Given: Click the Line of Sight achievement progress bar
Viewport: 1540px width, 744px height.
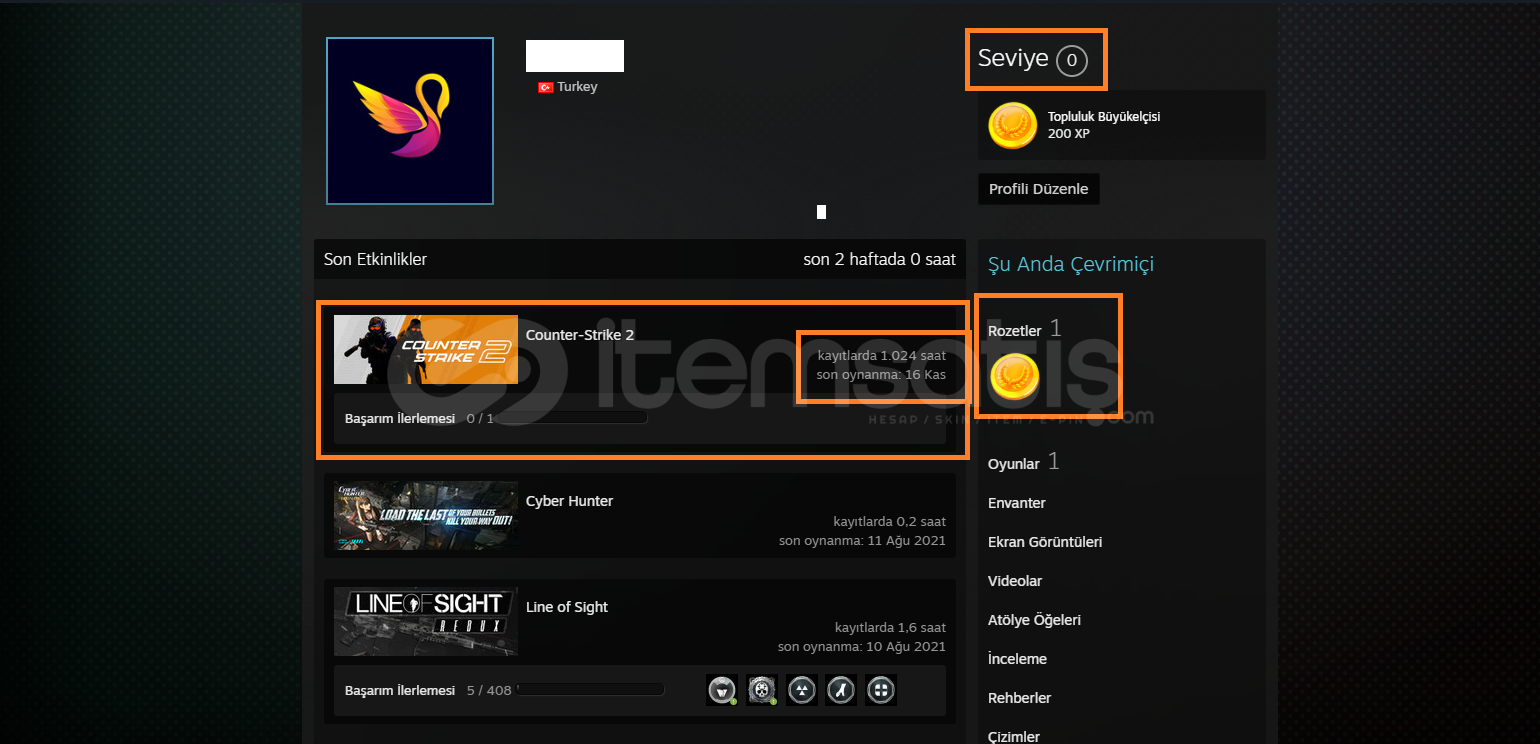Looking at the screenshot, I should [591, 690].
